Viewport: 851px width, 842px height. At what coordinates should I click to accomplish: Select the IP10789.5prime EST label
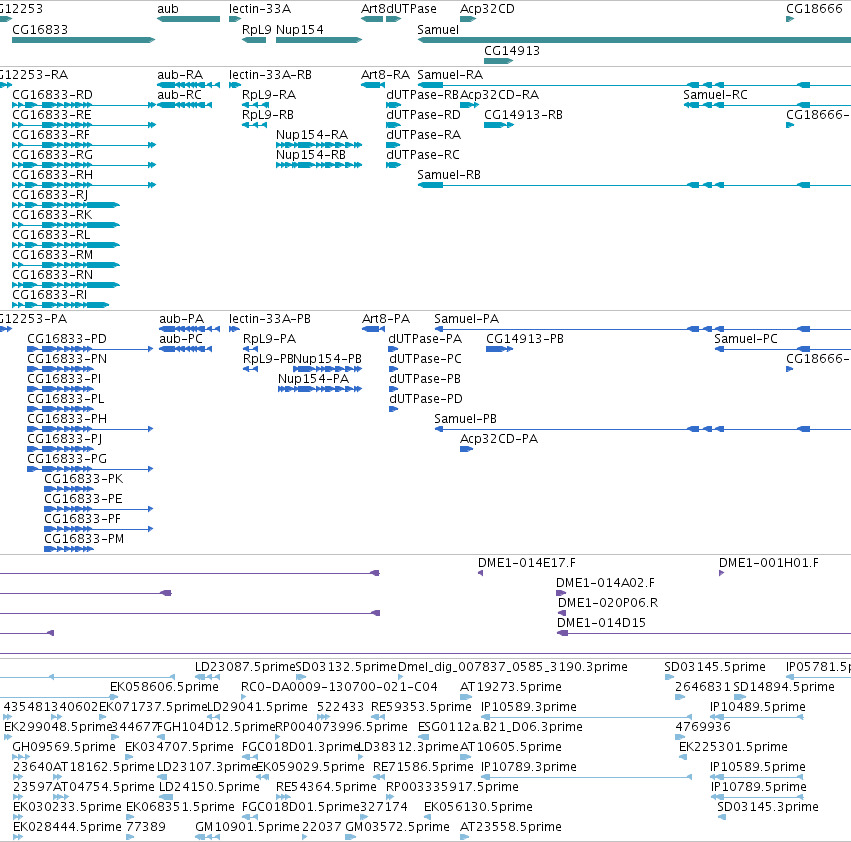pos(759,786)
